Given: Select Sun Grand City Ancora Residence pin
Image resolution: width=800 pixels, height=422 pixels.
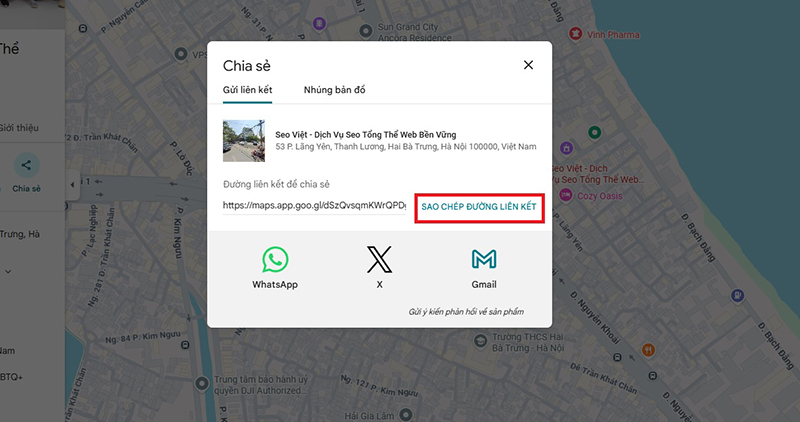Looking at the screenshot, I should coord(366,31).
